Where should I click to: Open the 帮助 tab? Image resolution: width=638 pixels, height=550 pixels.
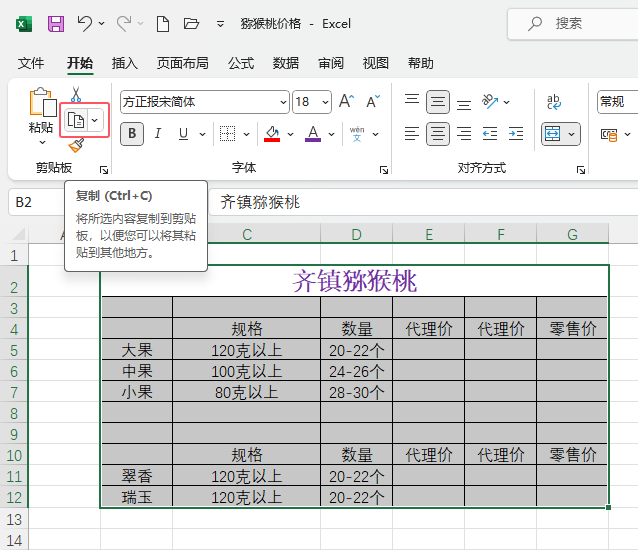click(x=421, y=63)
